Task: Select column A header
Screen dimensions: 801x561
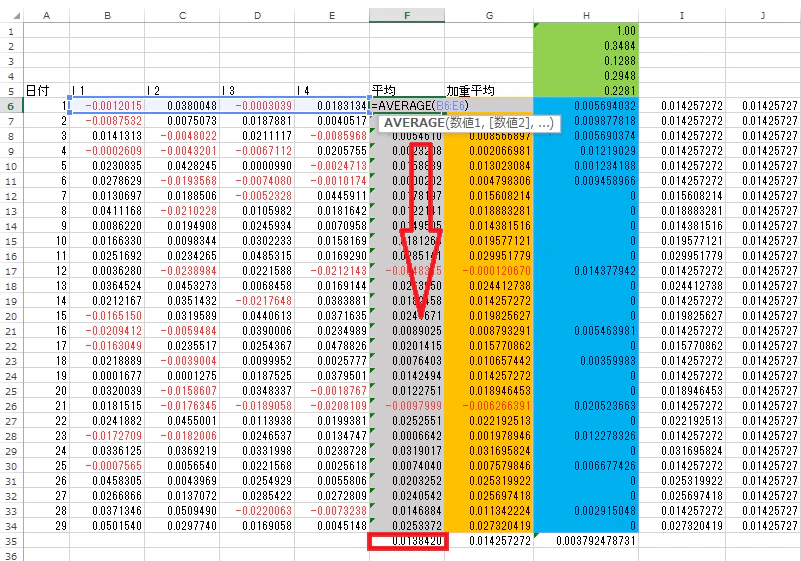Action: 46,16
